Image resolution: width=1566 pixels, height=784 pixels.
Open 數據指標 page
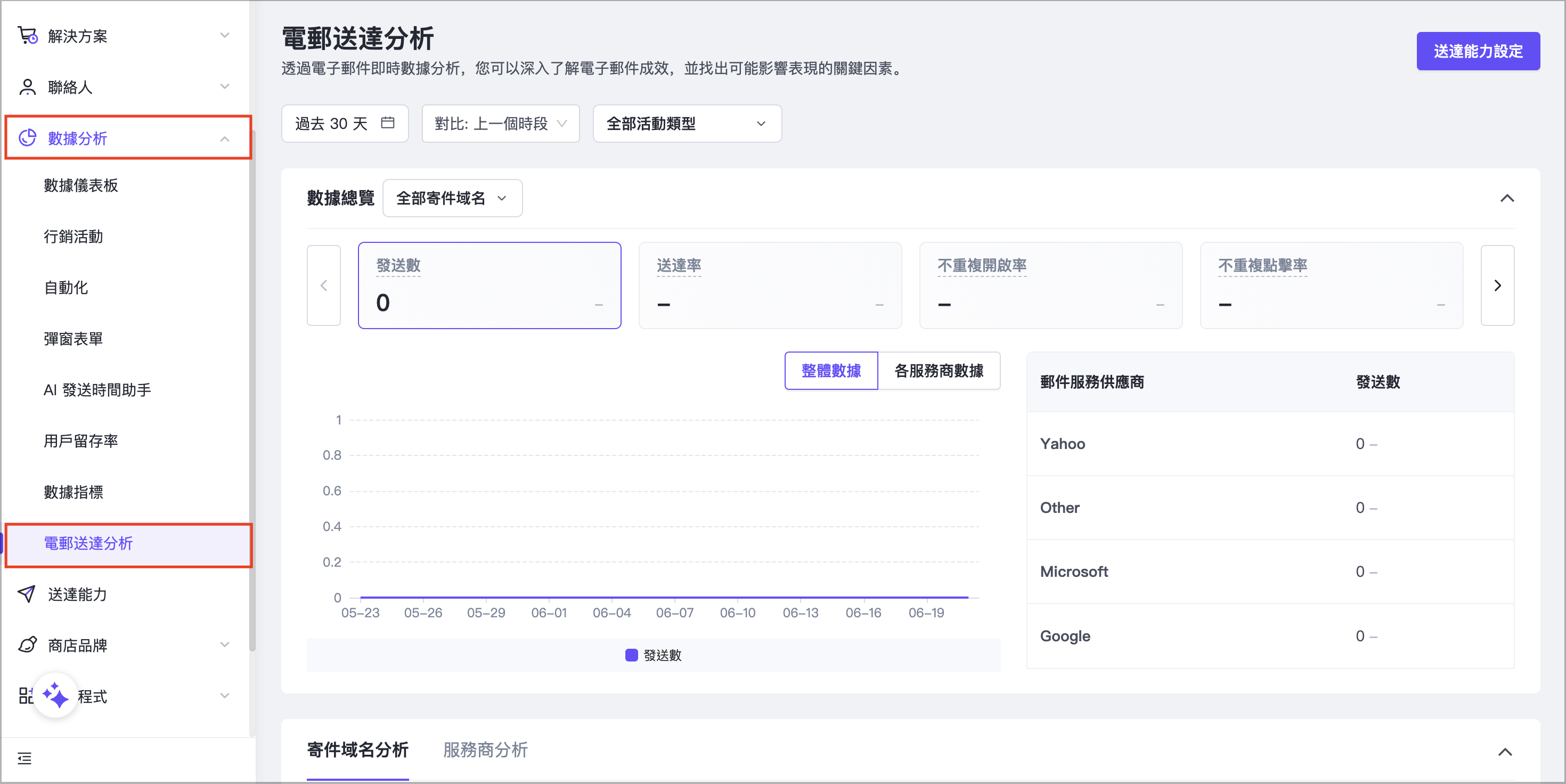(x=74, y=492)
